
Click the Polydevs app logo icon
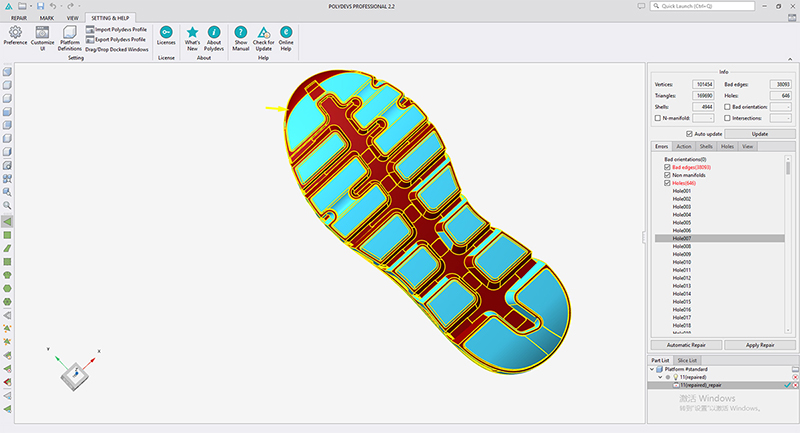click(9, 6)
